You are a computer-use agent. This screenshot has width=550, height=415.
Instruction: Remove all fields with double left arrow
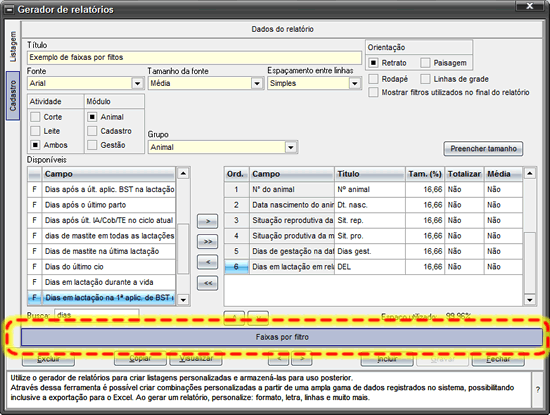click(208, 283)
